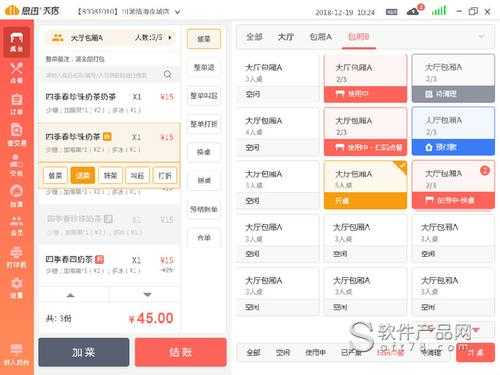Click 打折 in the item action row

click(x=165, y=175)
